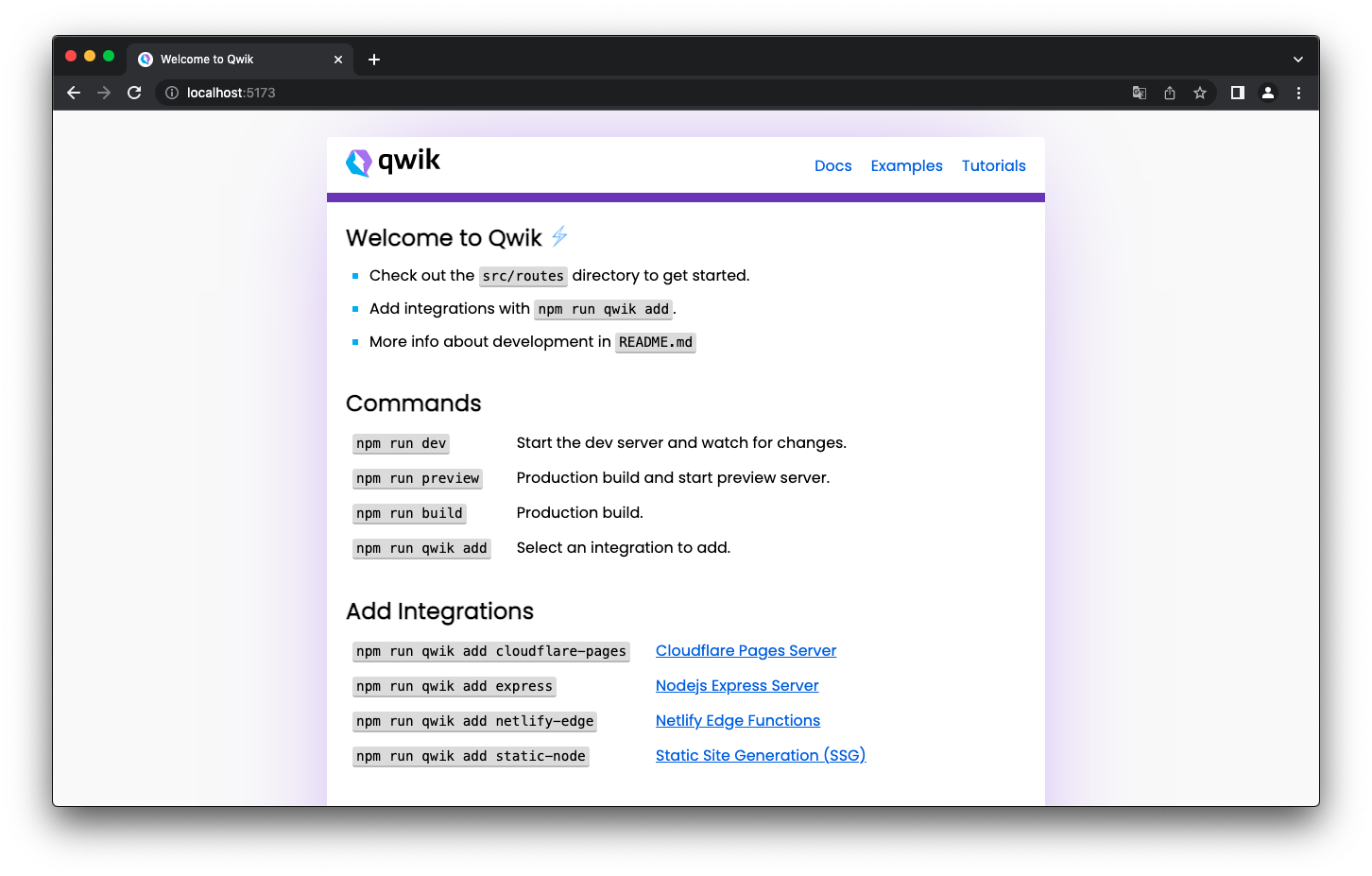Open Static Site Generation (SSG) link
Image resolution: width=1372 pixels, height=876 pixels.
point(761,755)
